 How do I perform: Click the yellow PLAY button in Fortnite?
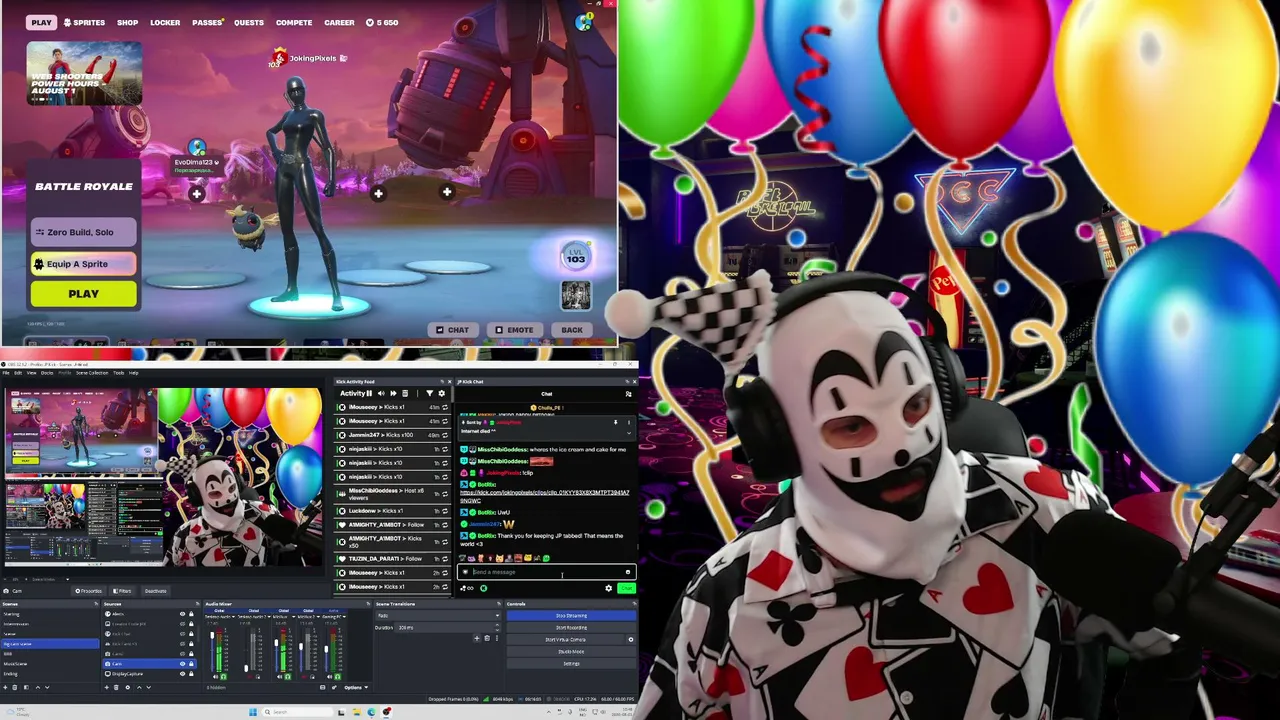(84, 294)
